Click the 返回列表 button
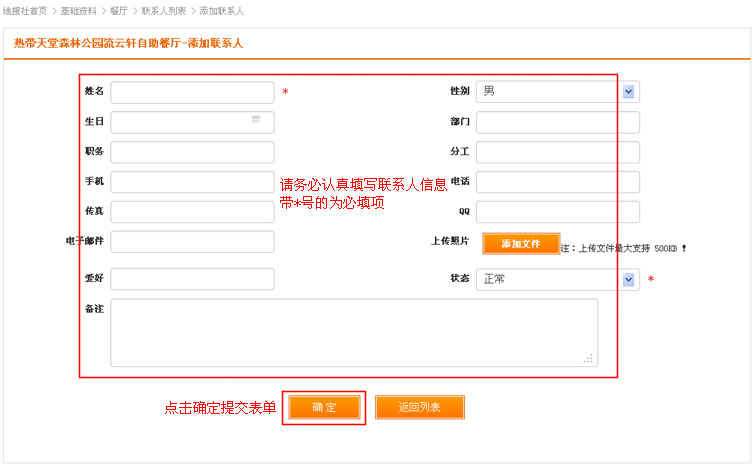This screenshot has height=473, width=755. click(x=419, y=407)
